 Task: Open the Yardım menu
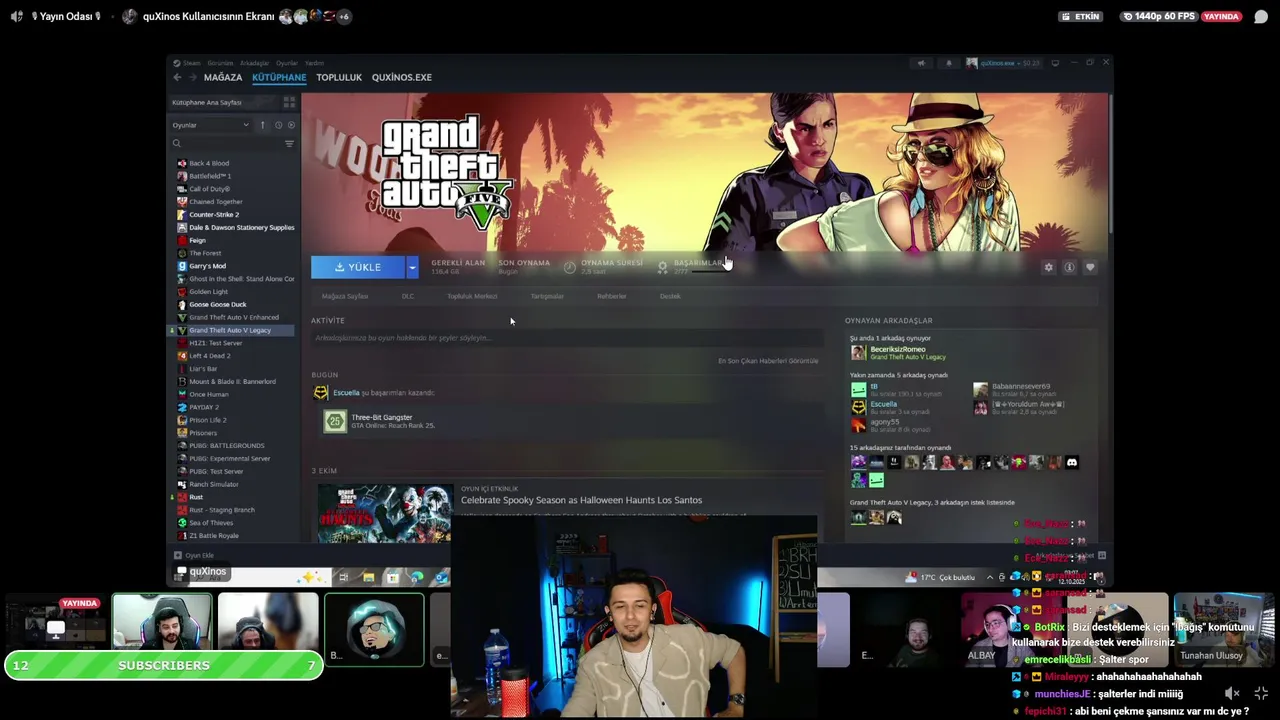click(314, 63)
